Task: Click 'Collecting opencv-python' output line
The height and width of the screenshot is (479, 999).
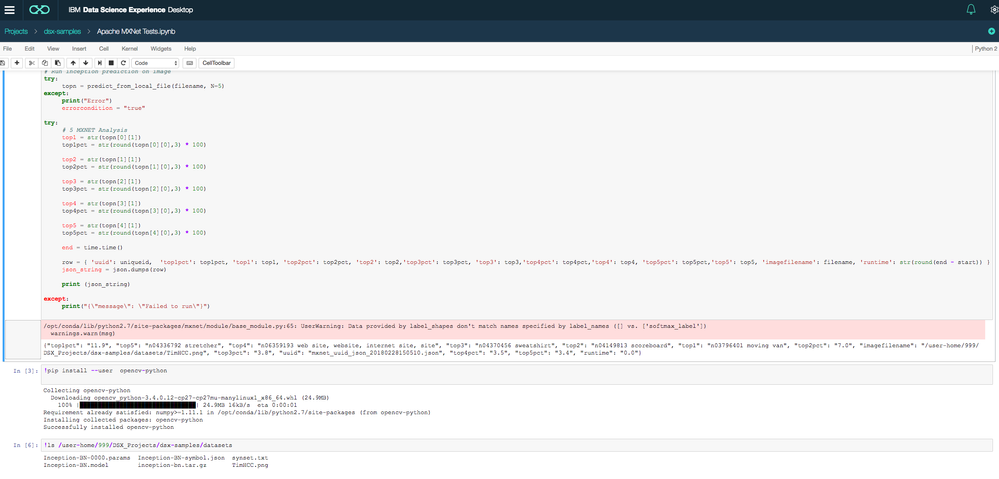Action: pyautogui.click(x=87, y=389)
